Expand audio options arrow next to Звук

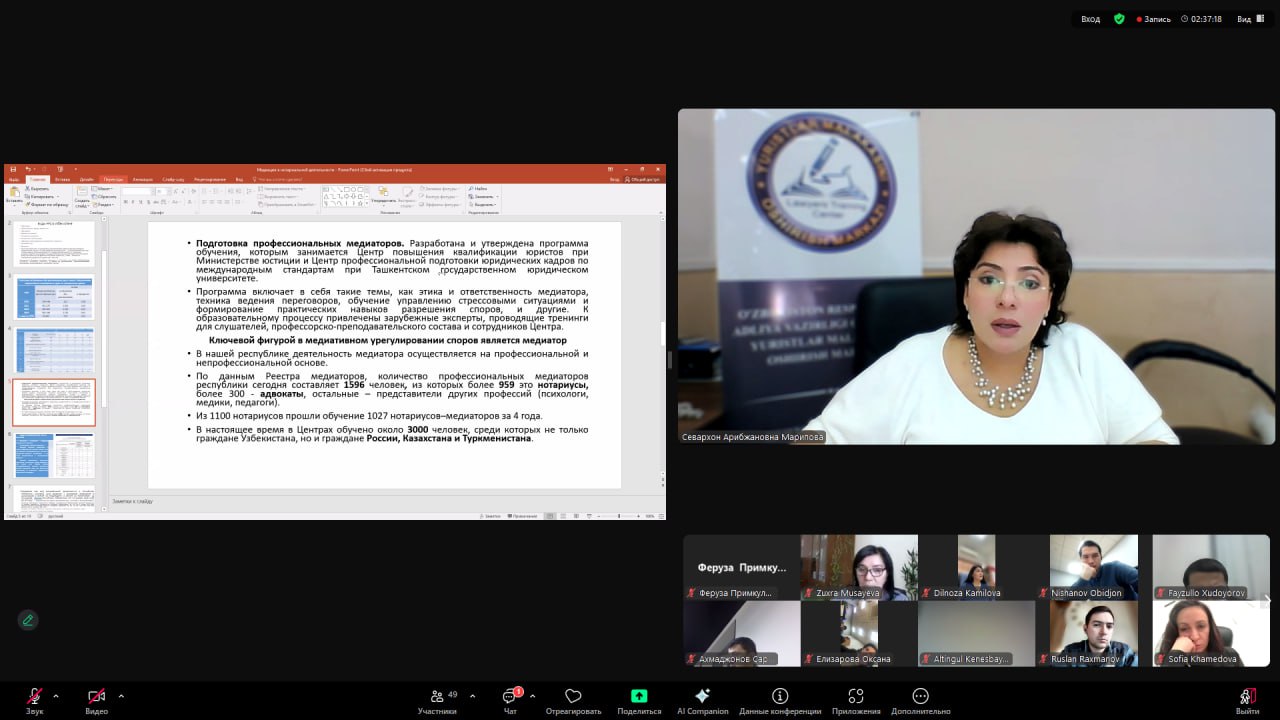[x=56, y=695]
